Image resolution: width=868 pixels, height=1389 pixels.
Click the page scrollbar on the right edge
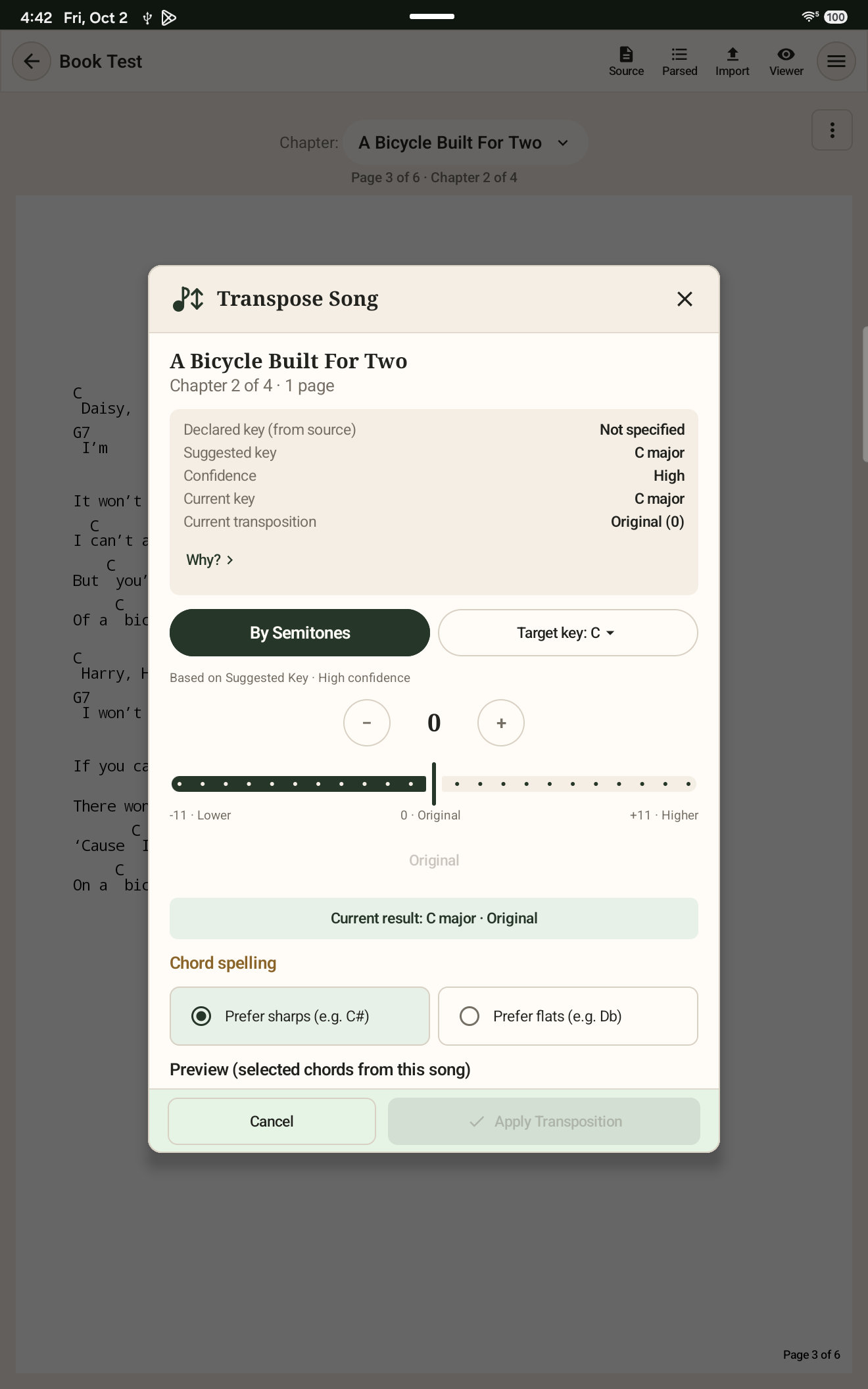865,395
